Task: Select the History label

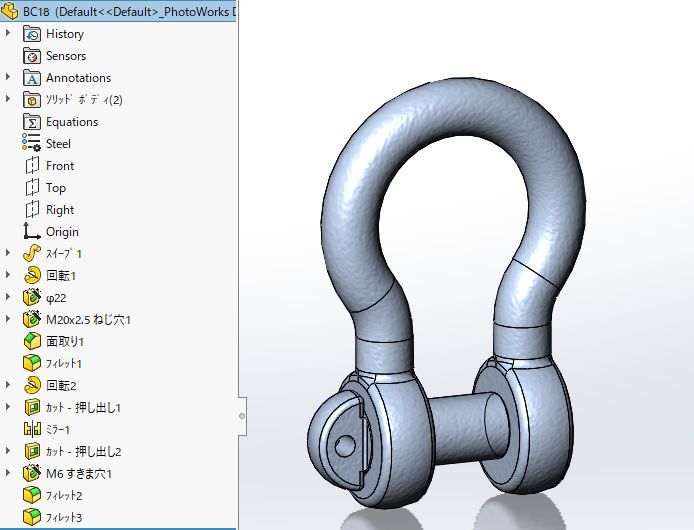Action: click(65, 34)
